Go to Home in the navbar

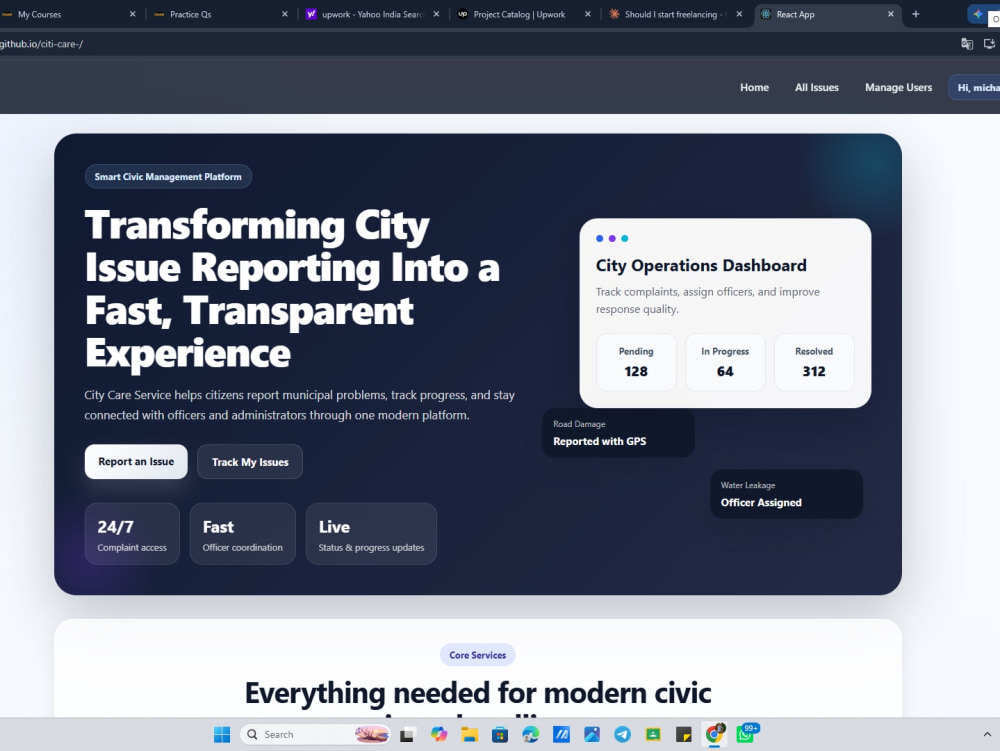tap(754, 87)
